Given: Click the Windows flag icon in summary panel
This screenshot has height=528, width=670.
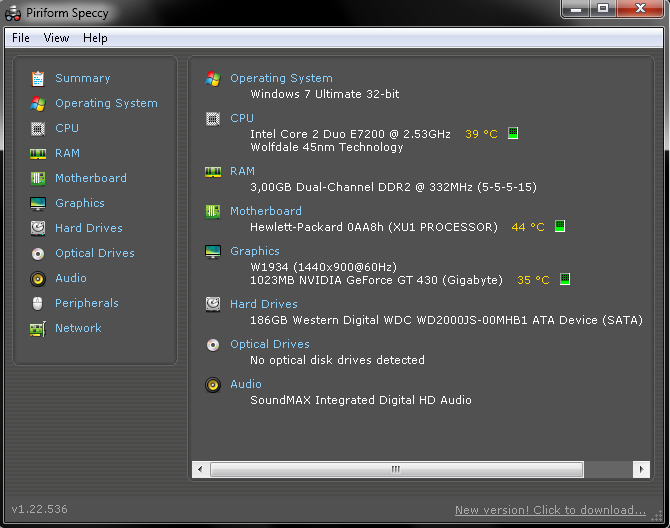Looking at the screenshot, I should point(213,79).
